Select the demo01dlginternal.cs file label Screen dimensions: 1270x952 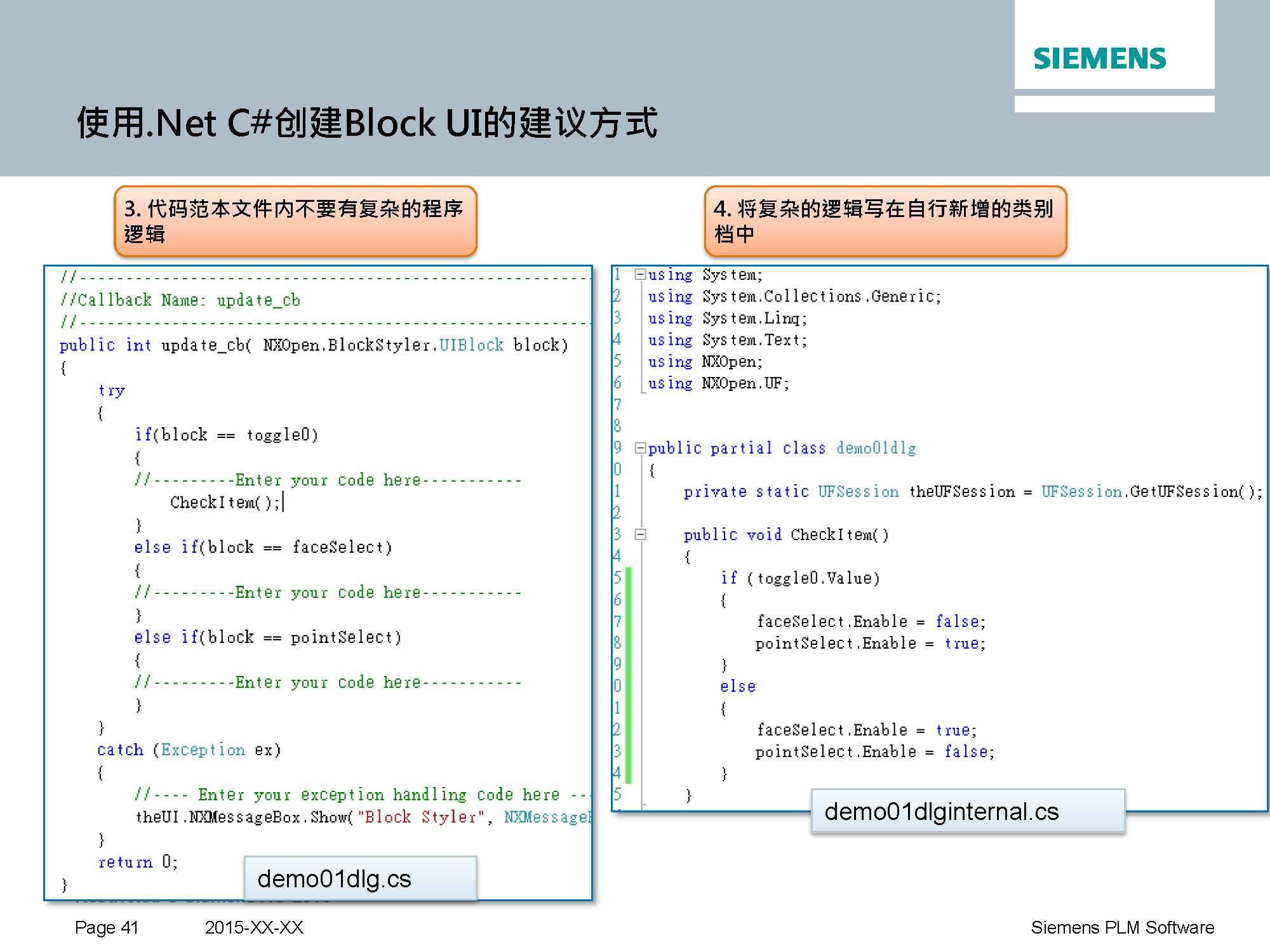click(968, 811)
